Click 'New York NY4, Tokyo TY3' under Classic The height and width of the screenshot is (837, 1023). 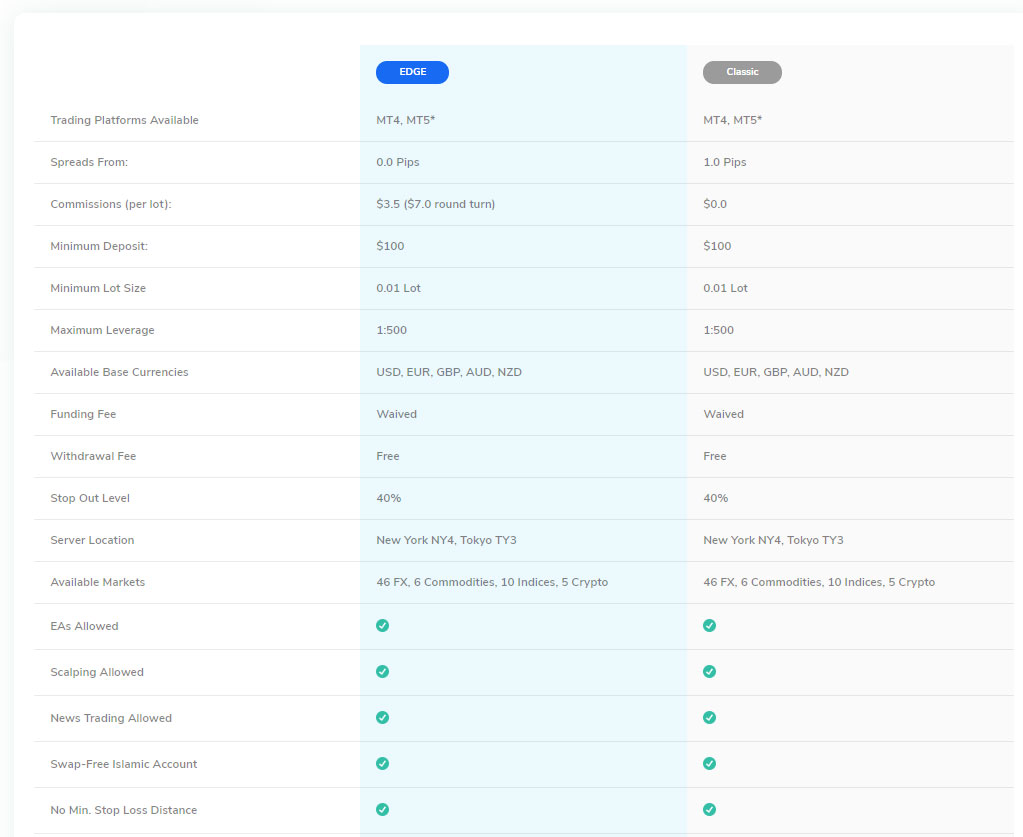click(773, 540)
